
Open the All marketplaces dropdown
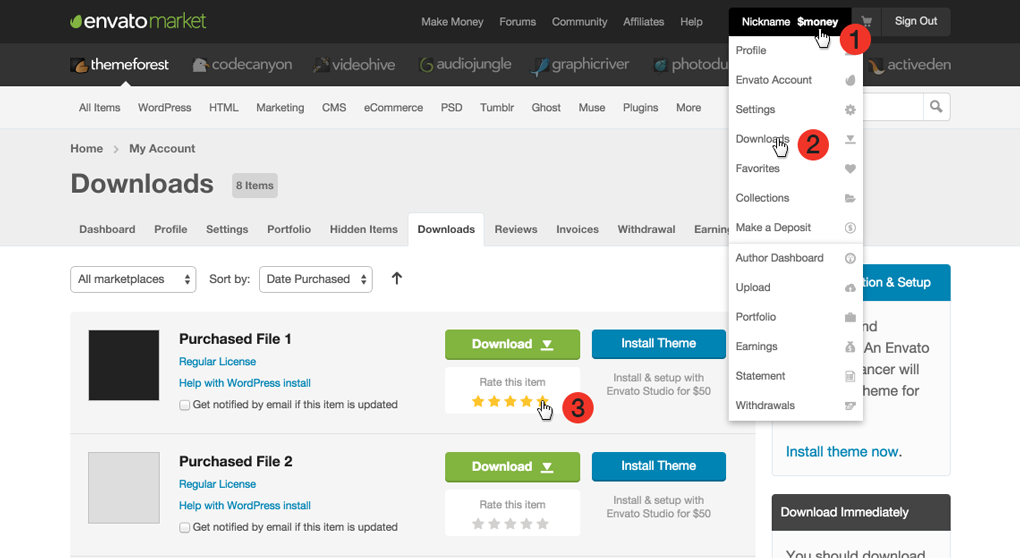[x=133, y=279]
